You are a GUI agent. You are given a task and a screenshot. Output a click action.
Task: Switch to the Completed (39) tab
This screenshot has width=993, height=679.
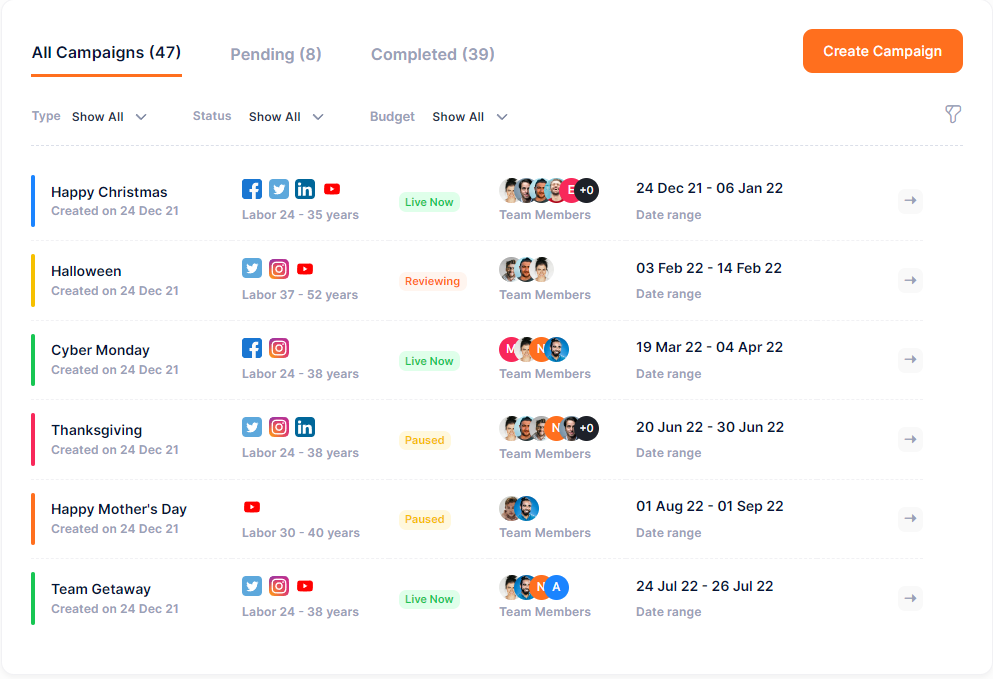[433, 54]
